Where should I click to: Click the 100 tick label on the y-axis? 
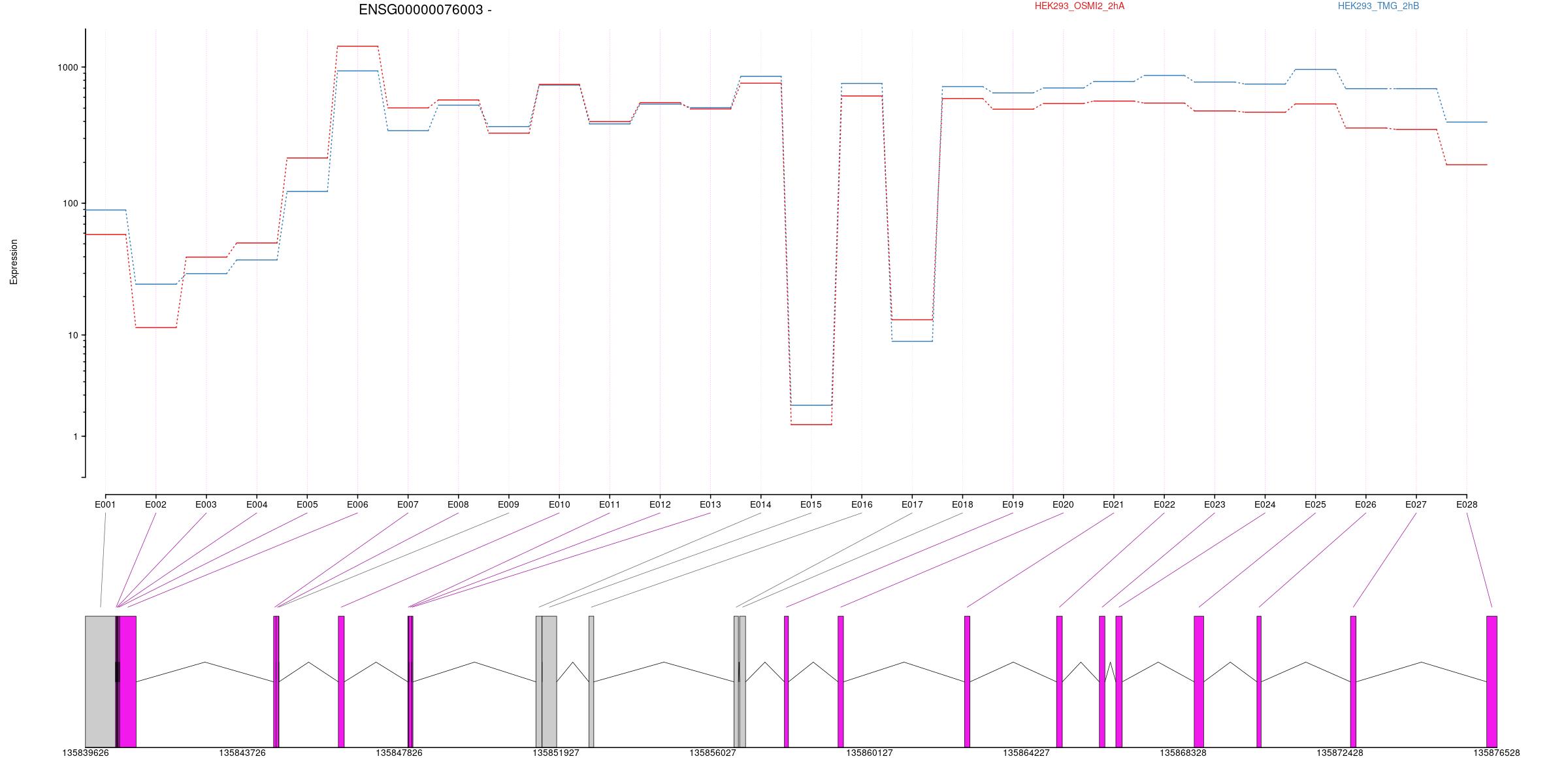(71, 203)
